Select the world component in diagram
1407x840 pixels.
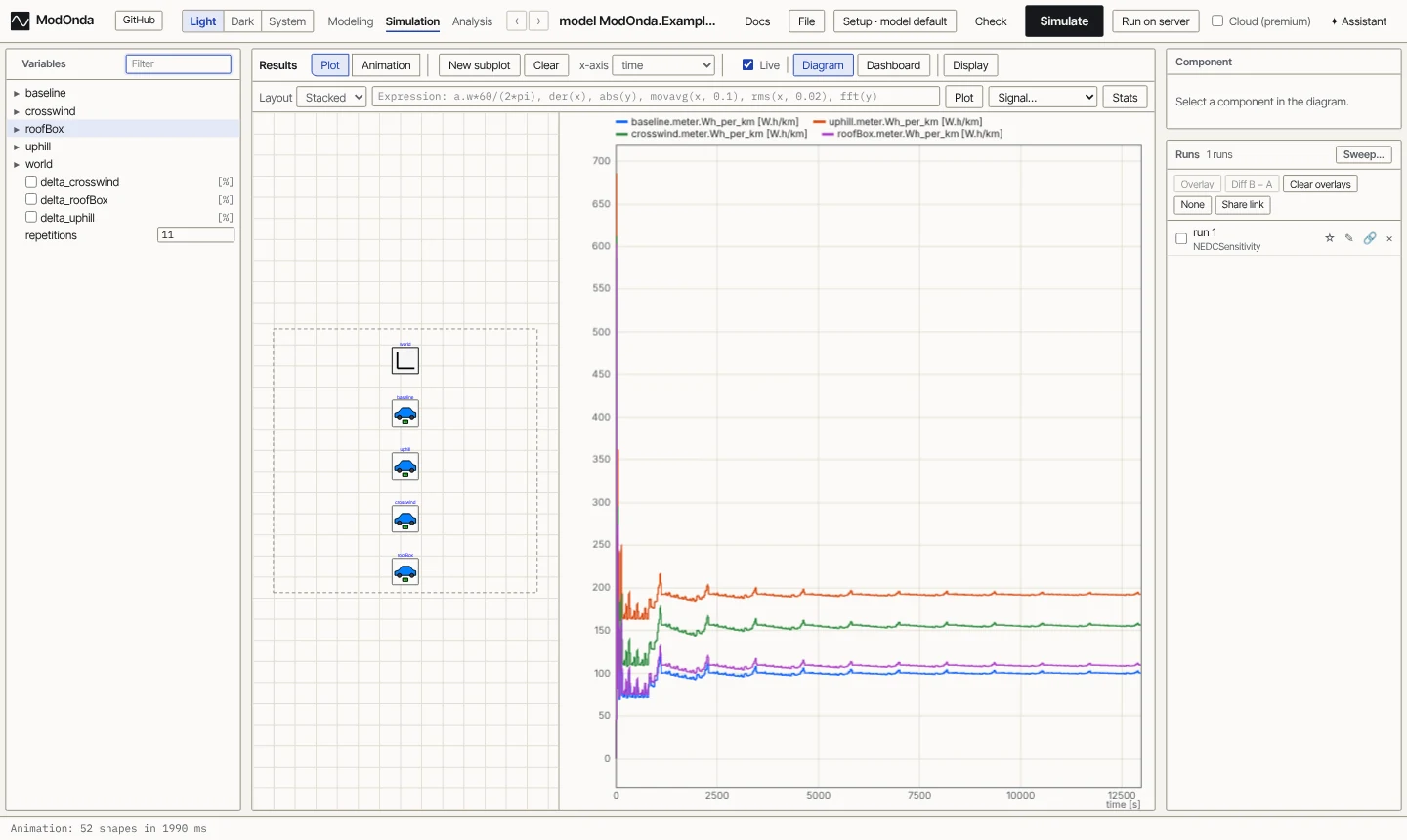tap(405, 360)
